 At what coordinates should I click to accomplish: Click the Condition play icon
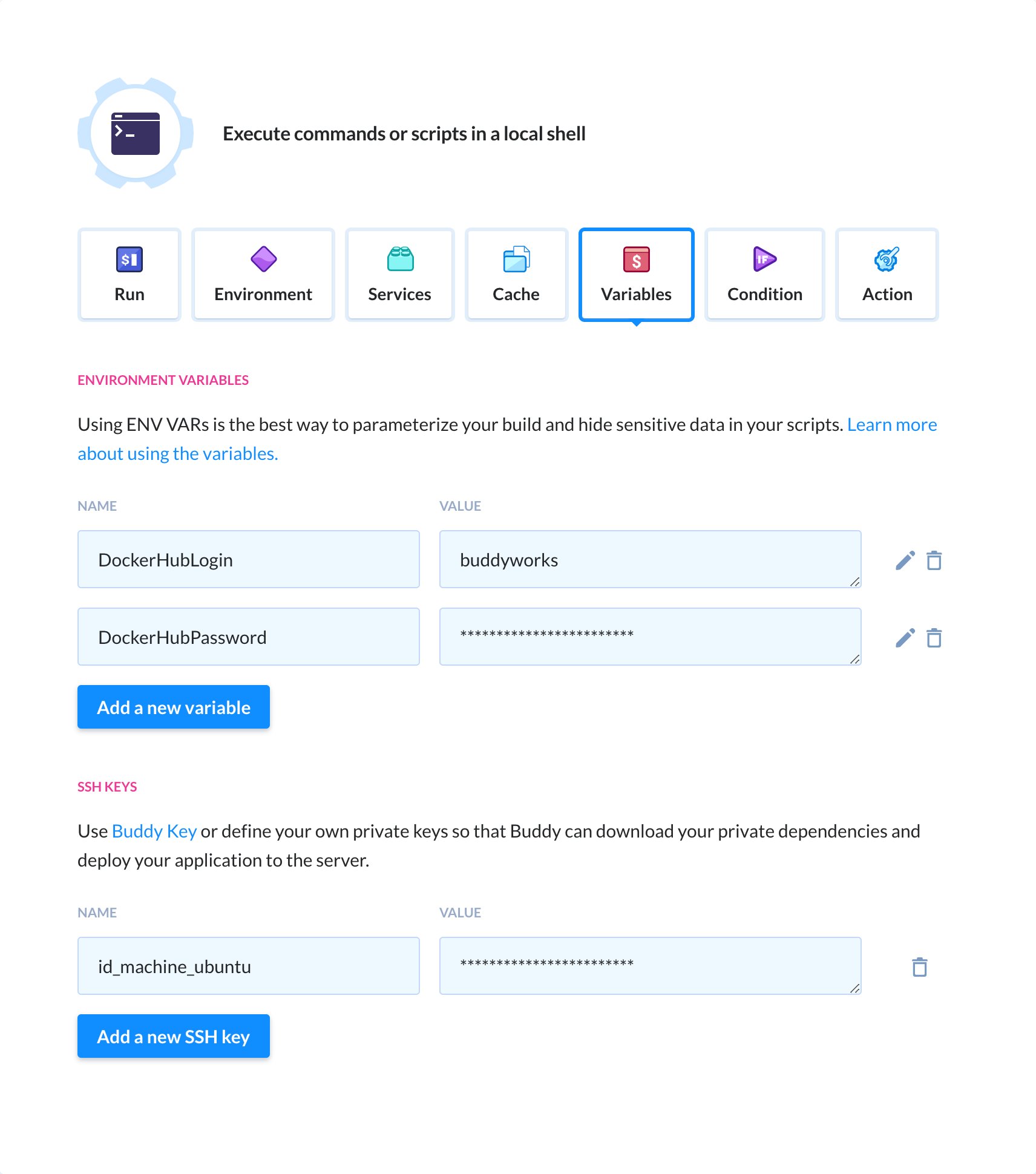point(764,259)
